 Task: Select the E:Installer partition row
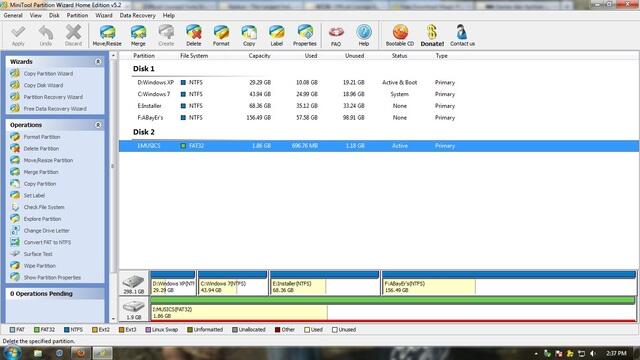pyautogui.click(x=378, y=106)
